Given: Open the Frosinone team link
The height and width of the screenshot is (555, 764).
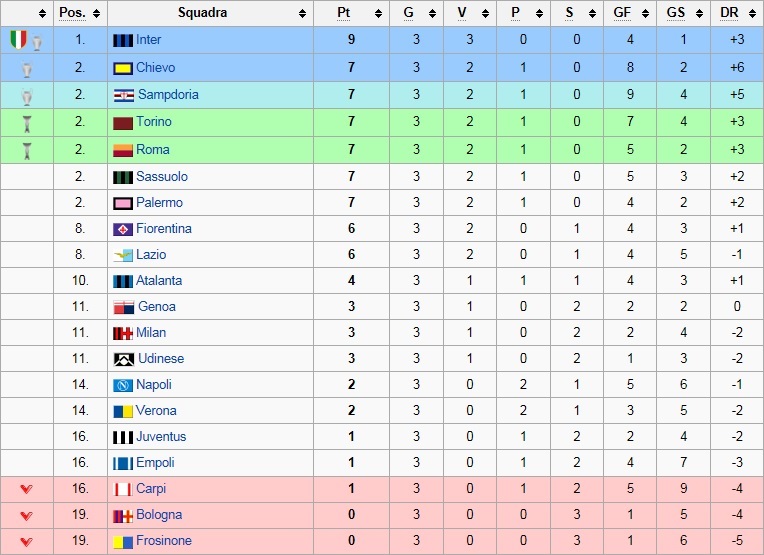Looking at the screenshot, I should tap(164, 540).
